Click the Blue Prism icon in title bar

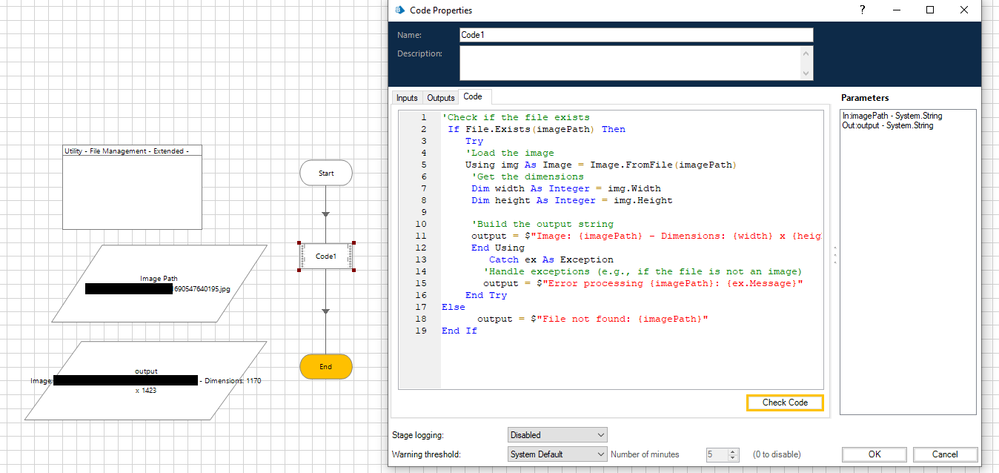pos(401,10)
